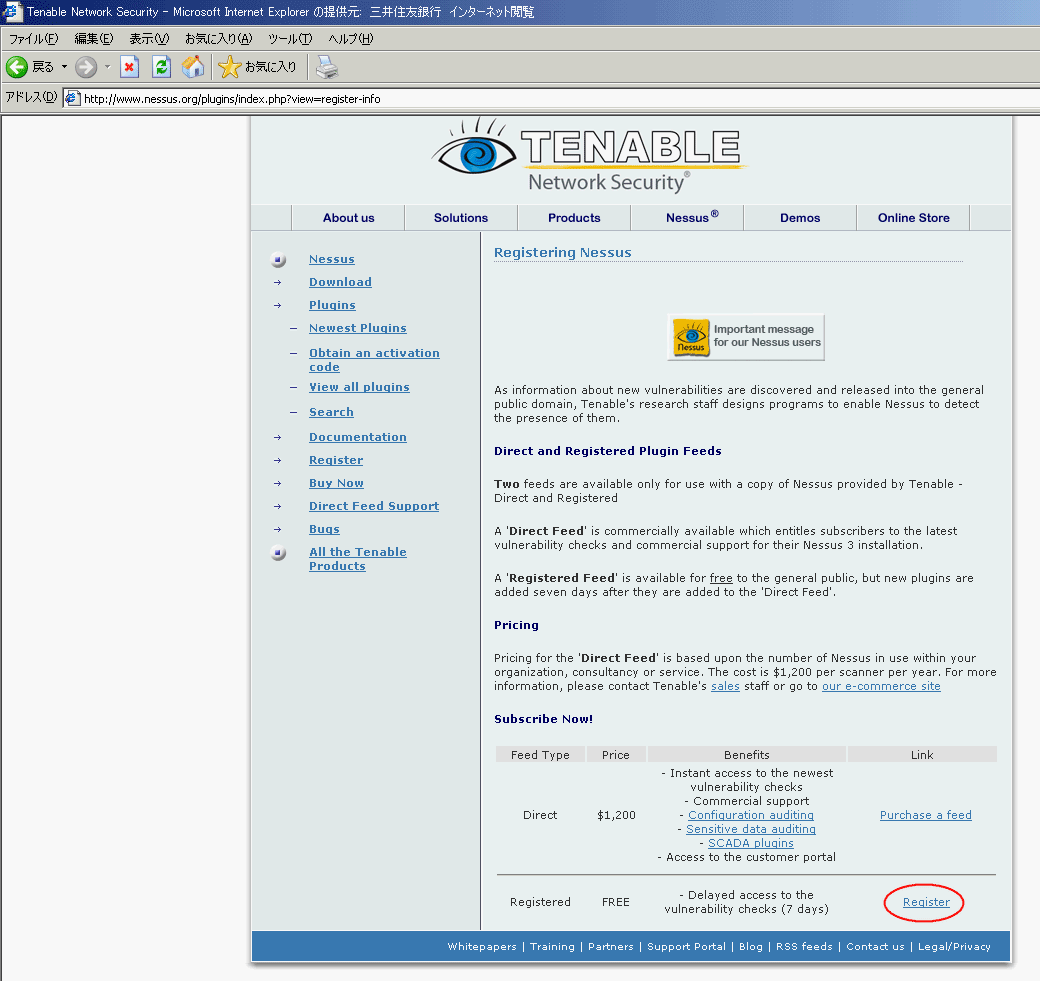This screenshot has width=1040, height=981.
Task: Click Register link in Registered row
Action: pyautogui.click(x=926, y=901)
